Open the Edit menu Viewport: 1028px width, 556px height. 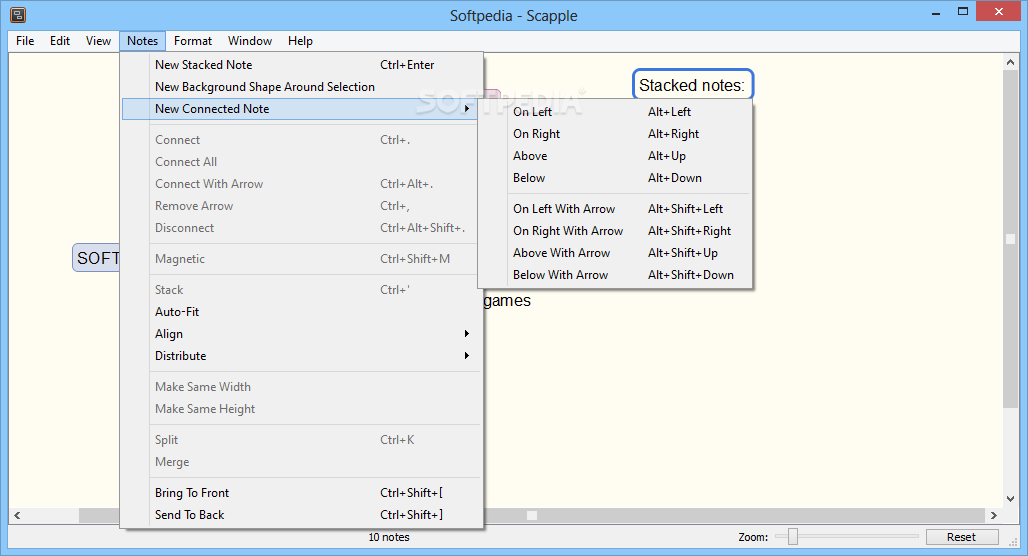(60, 41)
